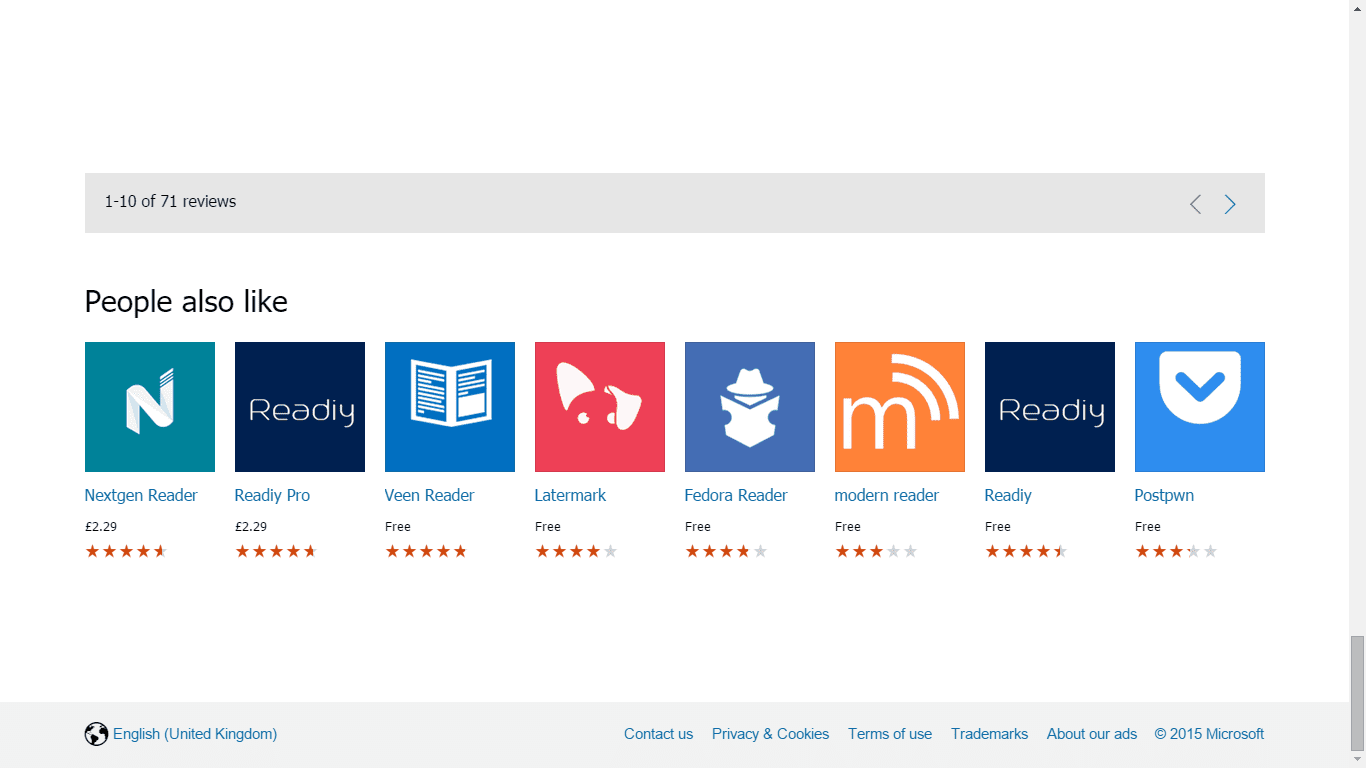Image resolution: width=1366 pixels, height=768 pixels.
Task: Click the Free label under Fedora Reader
Action: tap(698, 526)
